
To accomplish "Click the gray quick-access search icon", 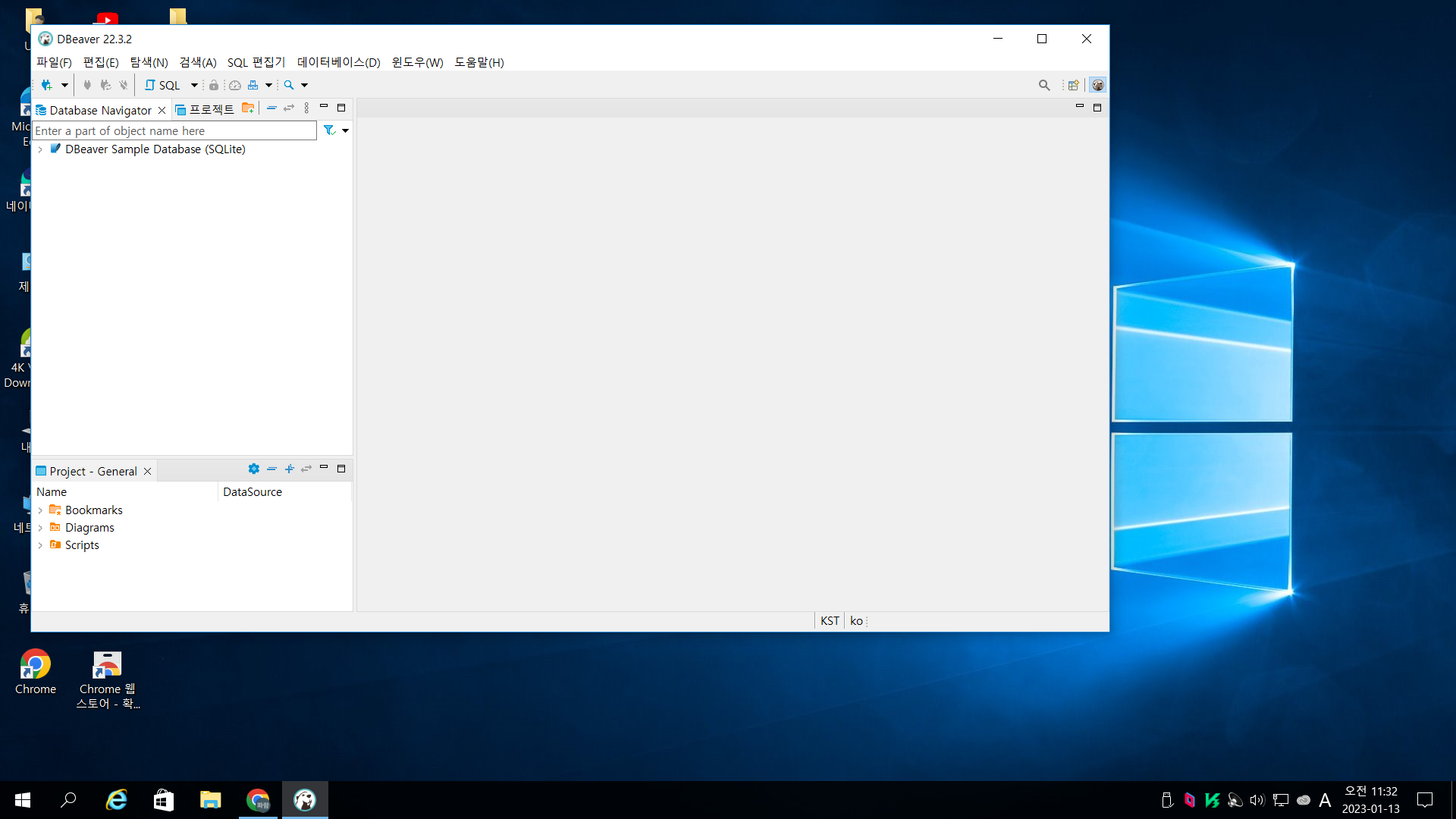I will pos(1044,85).
